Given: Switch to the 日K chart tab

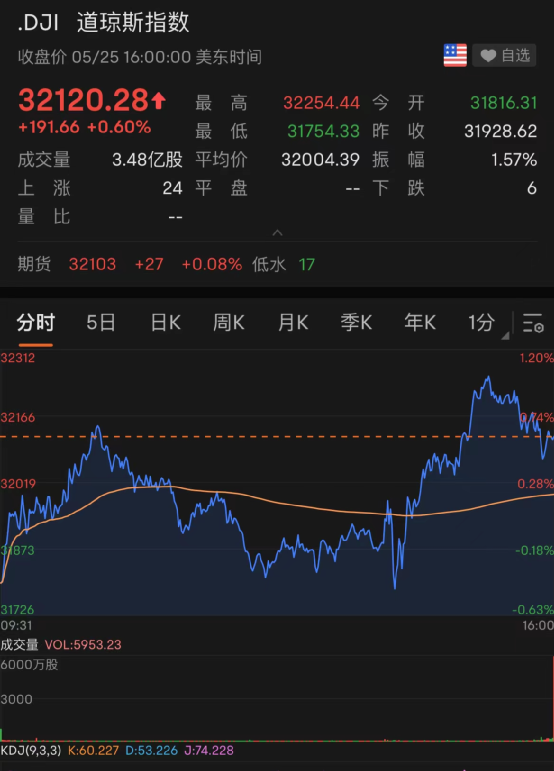Looking at the screenshot, I should 166,323.
